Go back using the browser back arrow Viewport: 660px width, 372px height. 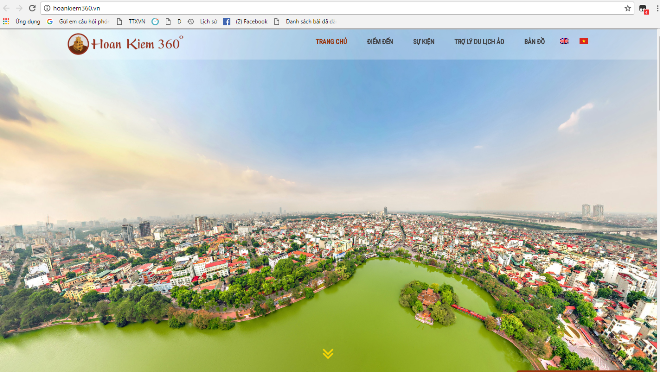point(6,8)
